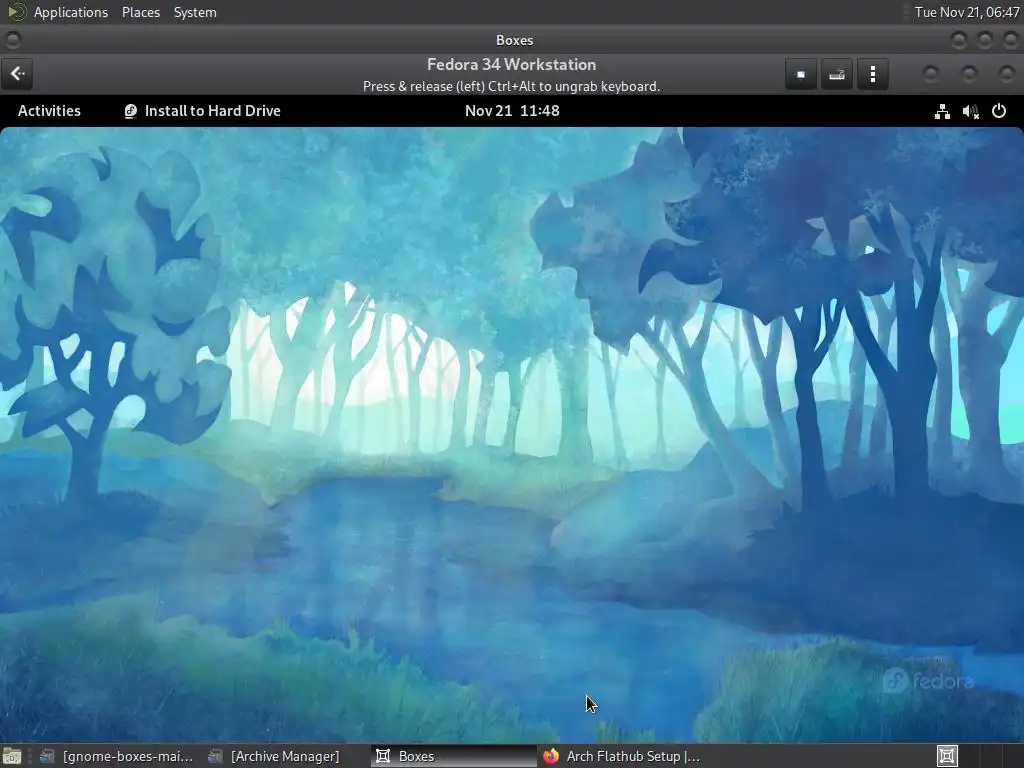Open the System menu

(195, 12)
